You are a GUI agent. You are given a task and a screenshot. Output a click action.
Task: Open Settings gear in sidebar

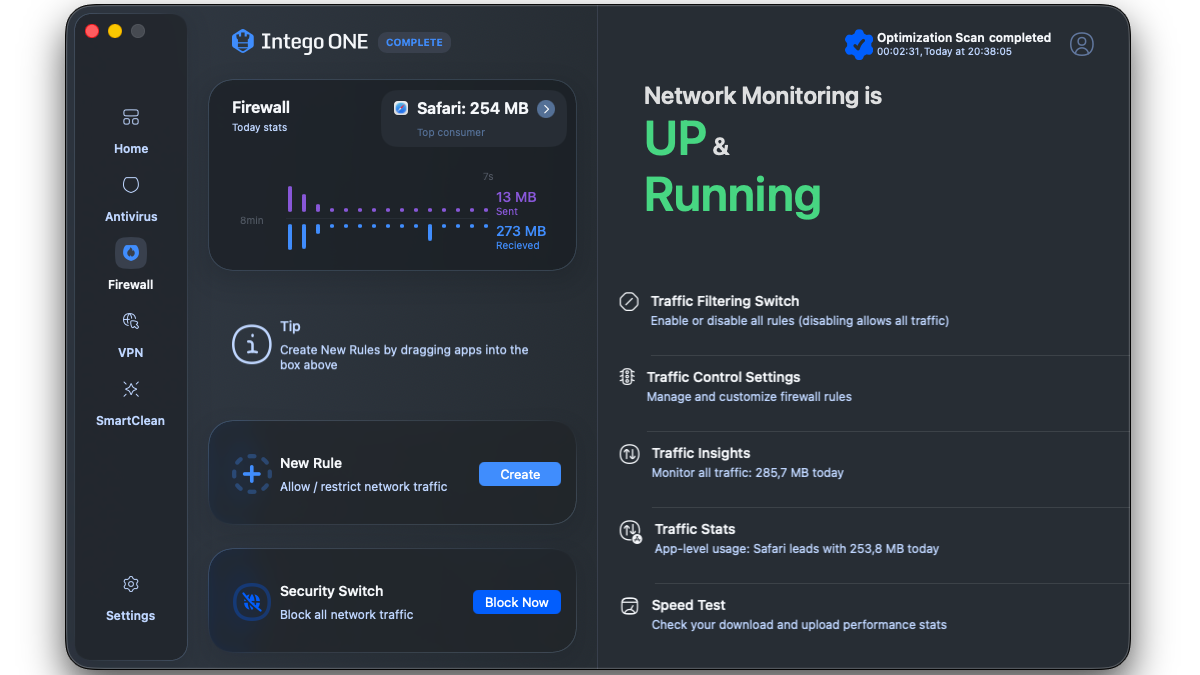click(131, 585)
